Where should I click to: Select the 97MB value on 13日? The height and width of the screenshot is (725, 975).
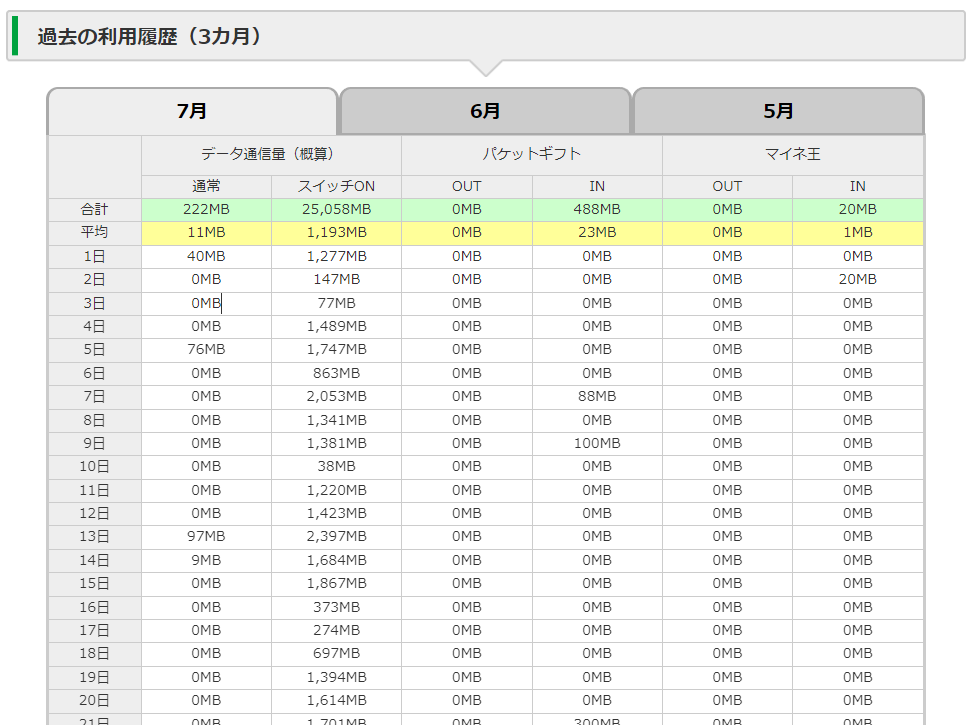(206, 537)
